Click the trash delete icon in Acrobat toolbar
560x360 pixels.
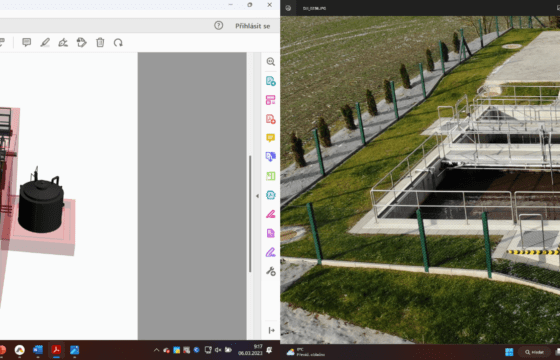100,42
